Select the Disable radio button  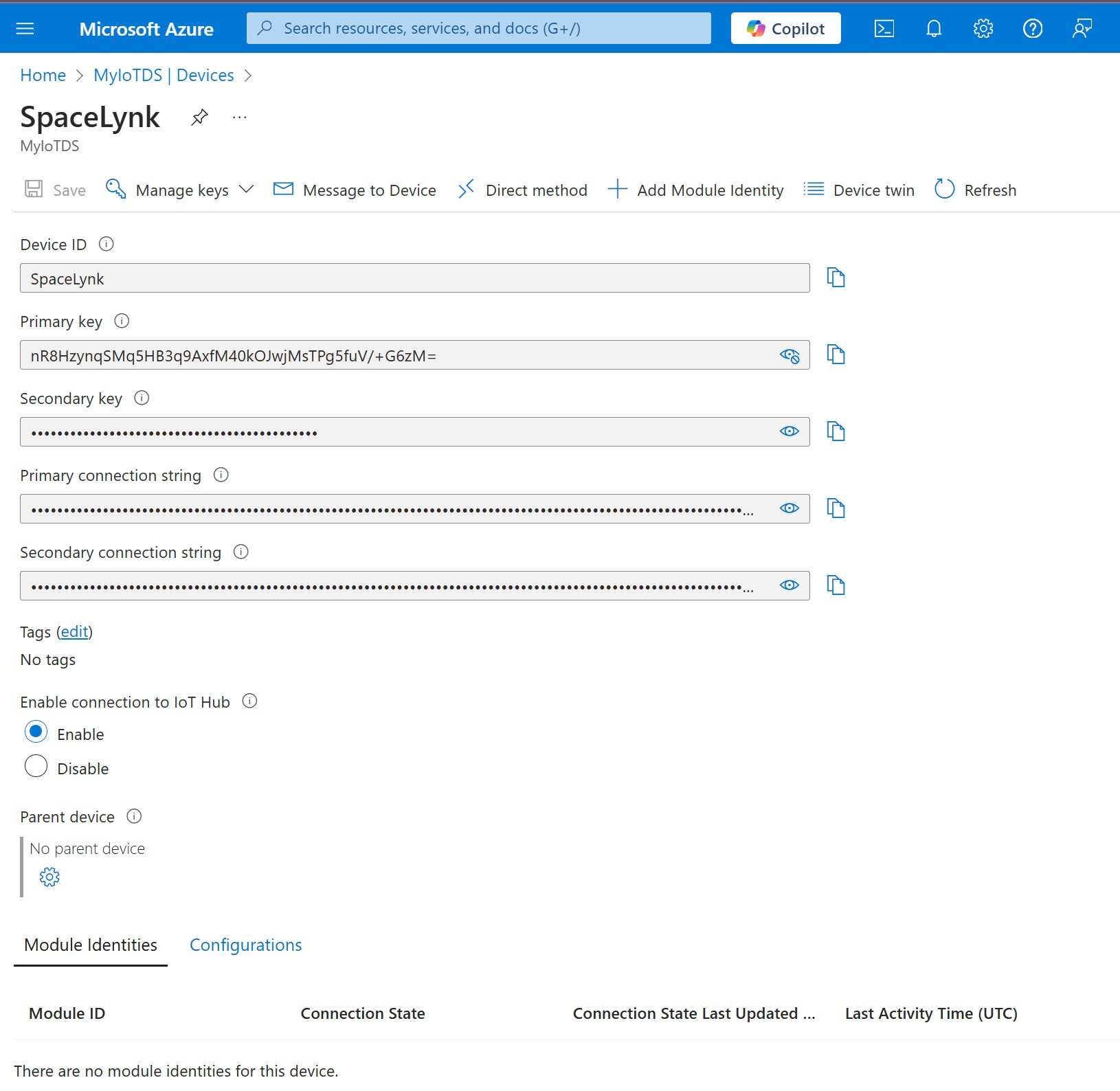36,766
